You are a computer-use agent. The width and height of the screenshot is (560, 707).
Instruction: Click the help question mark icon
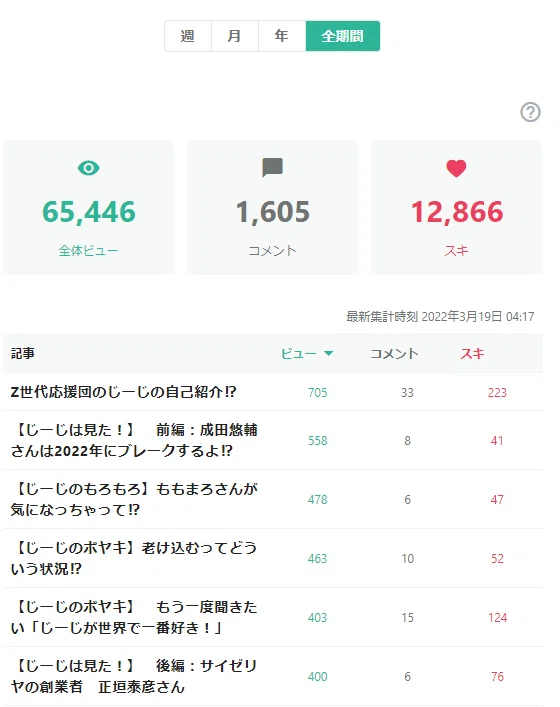tap(530, 112)
